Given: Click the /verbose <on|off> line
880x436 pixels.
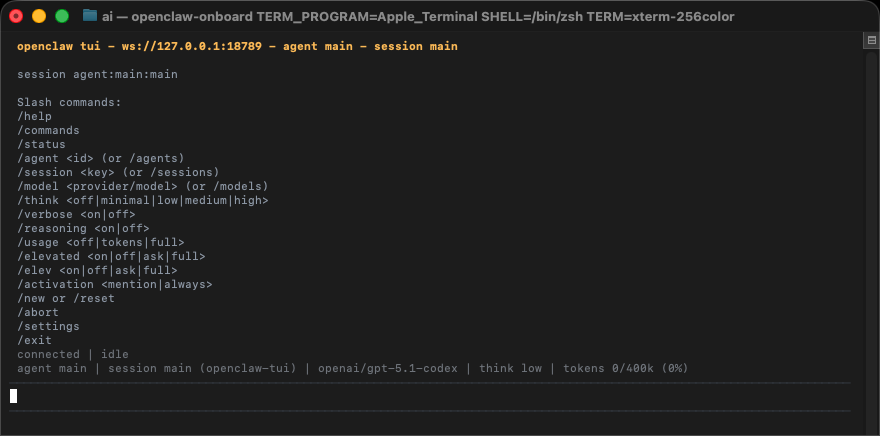Looking at the screenshot, I should pyautogui.click(x=76, y=214).
